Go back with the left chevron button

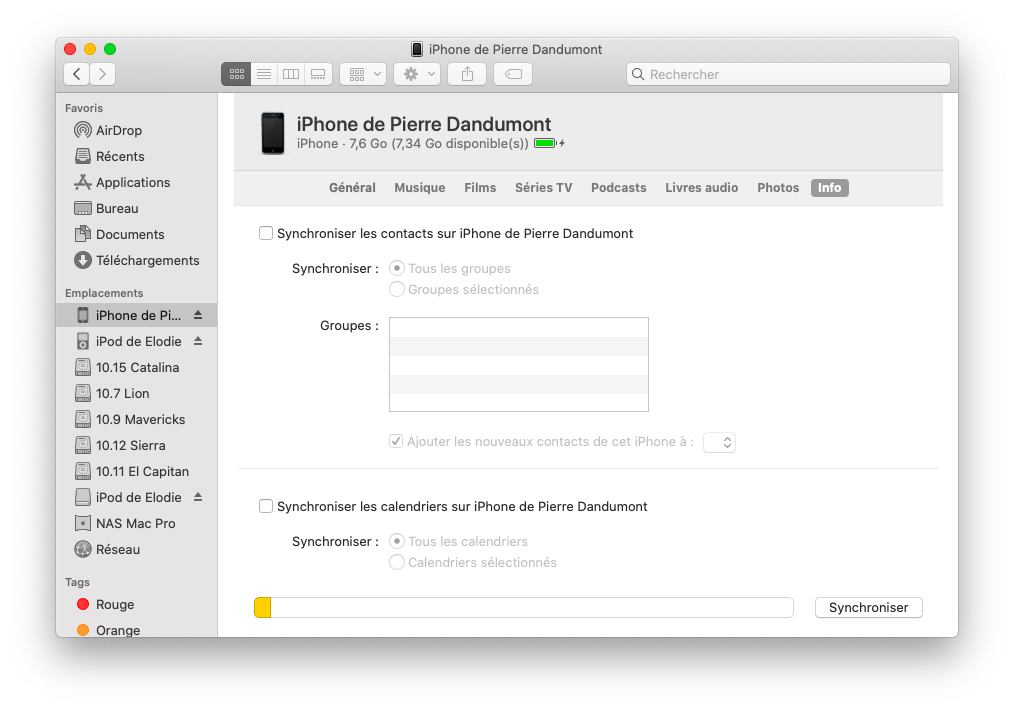(x=77, y=74)
